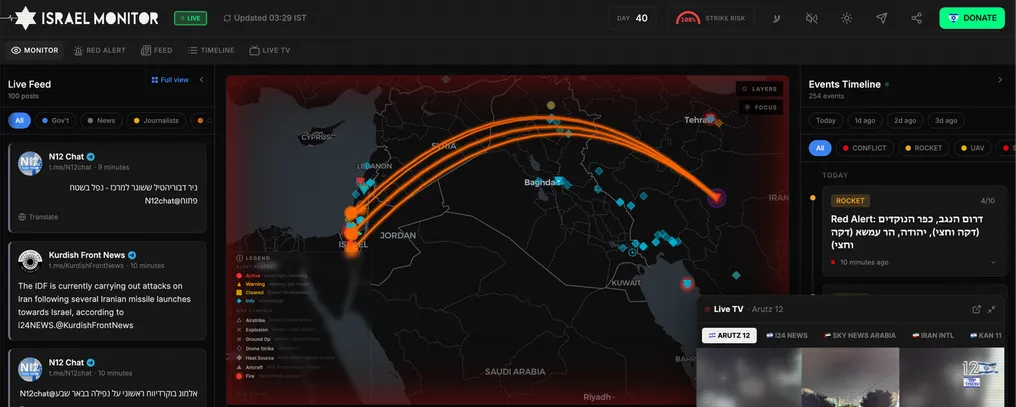Click the yellow timeline marker beside the ROCKET event

tap(813, 197)
